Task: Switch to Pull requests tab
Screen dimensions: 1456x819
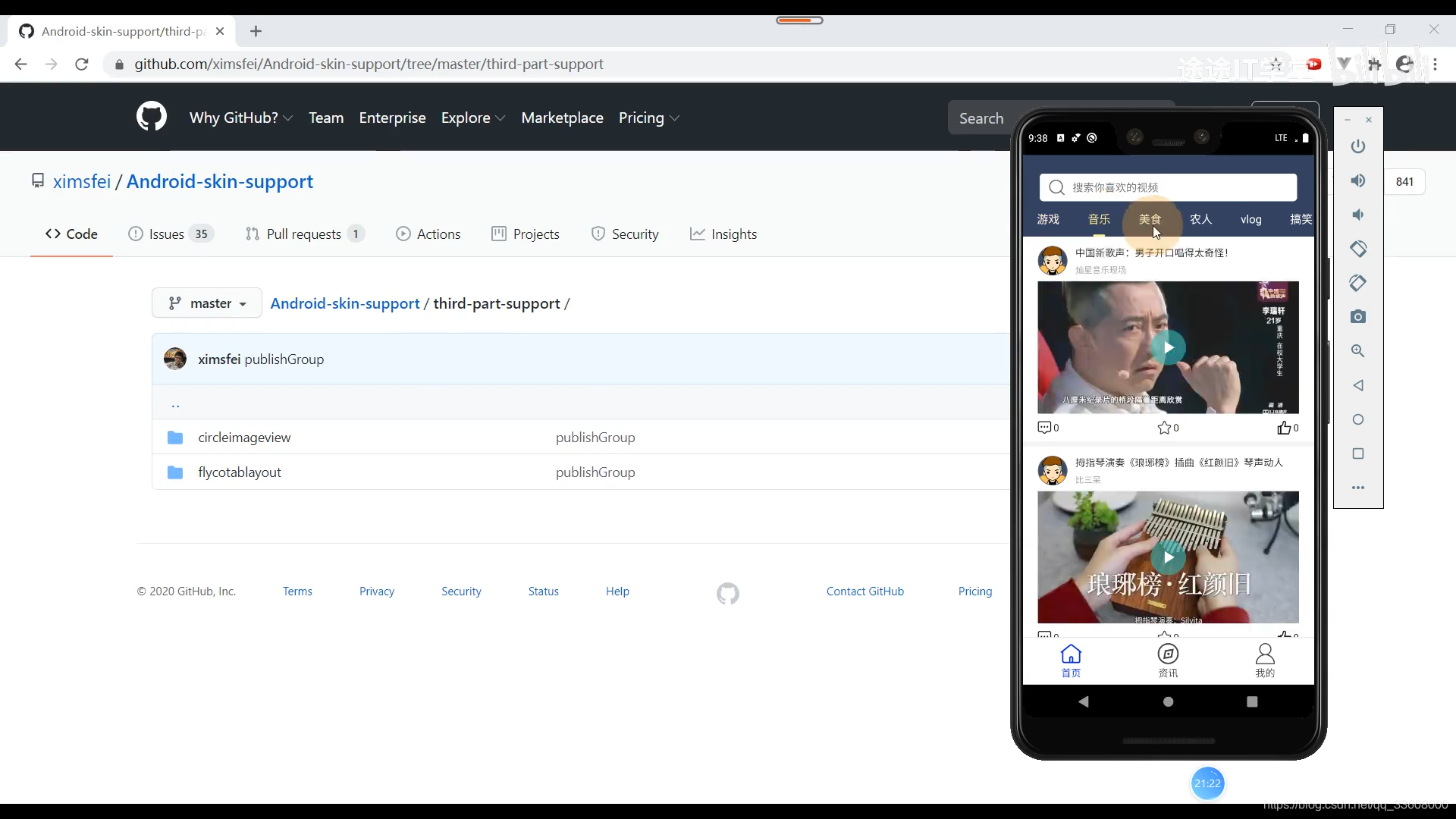Action: (305, 234)
